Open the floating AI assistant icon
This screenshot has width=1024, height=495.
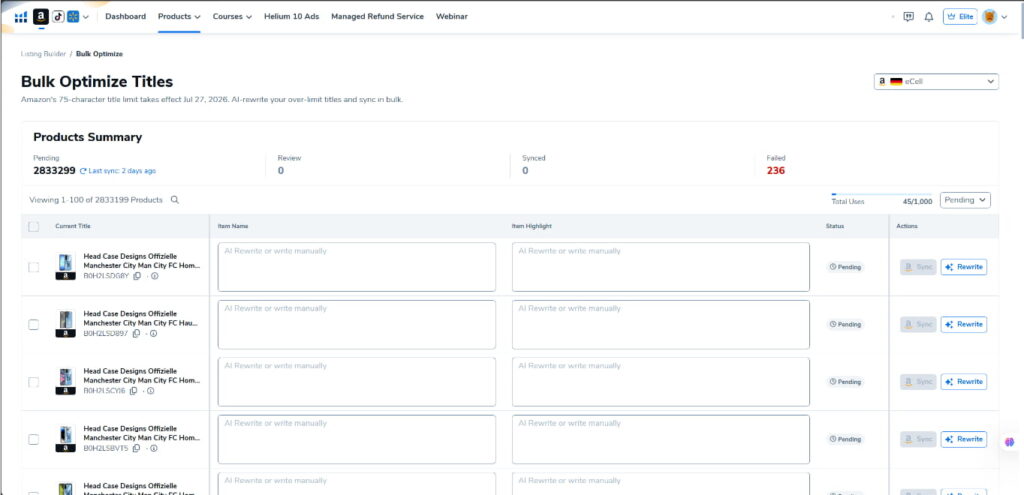(1010, 442)
